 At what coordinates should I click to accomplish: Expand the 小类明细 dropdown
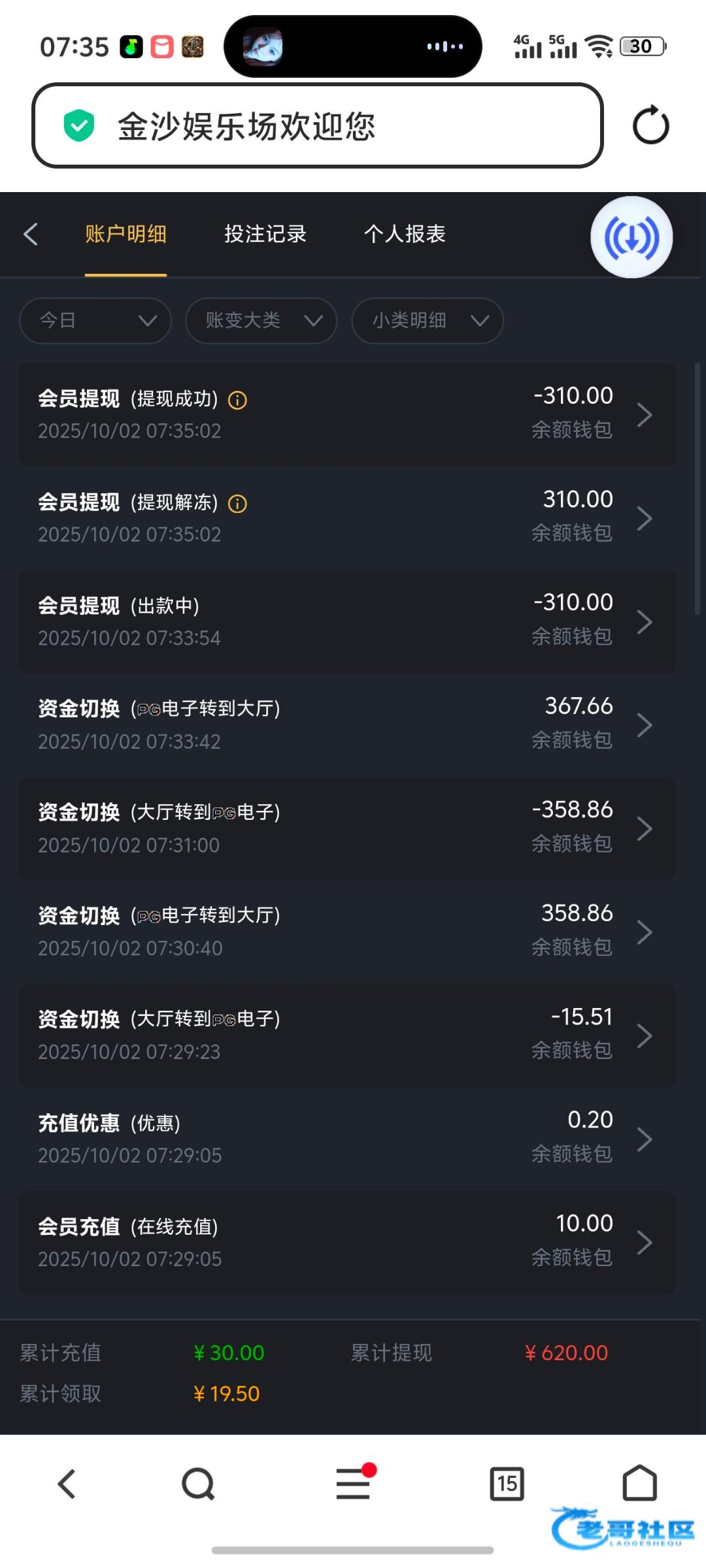tap(428, 321)
